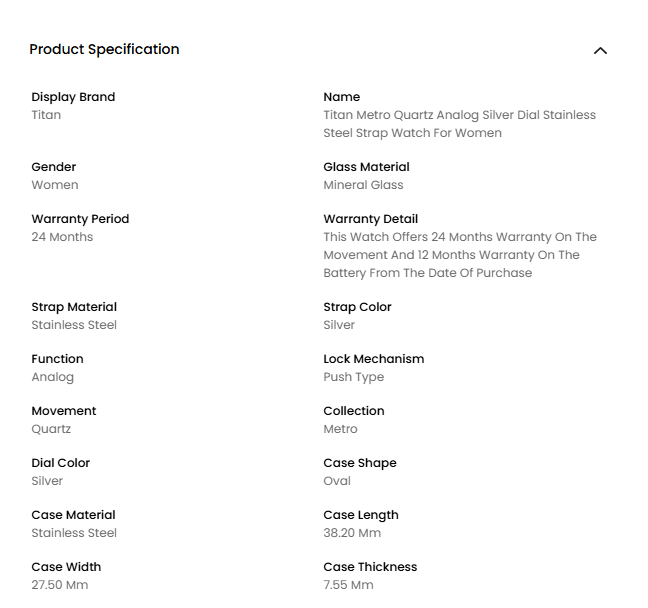Select the Strap Material Stainless Steel value
The image size is (648, 608).
(74, 325)
